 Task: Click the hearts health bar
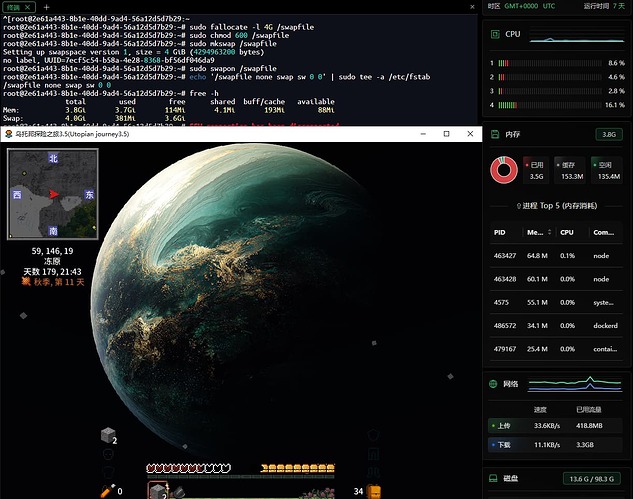tap(189, 468)
